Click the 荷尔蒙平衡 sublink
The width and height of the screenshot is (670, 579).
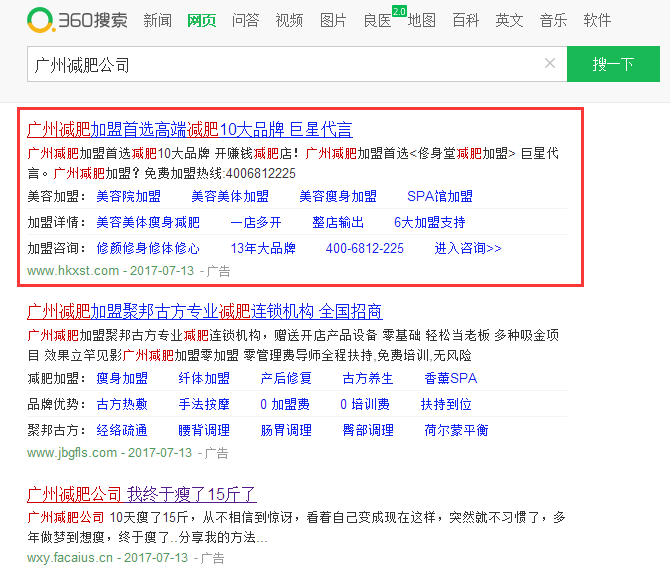tap(455, 430)
